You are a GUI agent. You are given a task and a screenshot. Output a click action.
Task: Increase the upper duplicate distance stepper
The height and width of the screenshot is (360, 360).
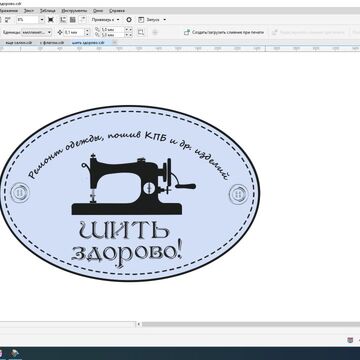tap(127, 30)
